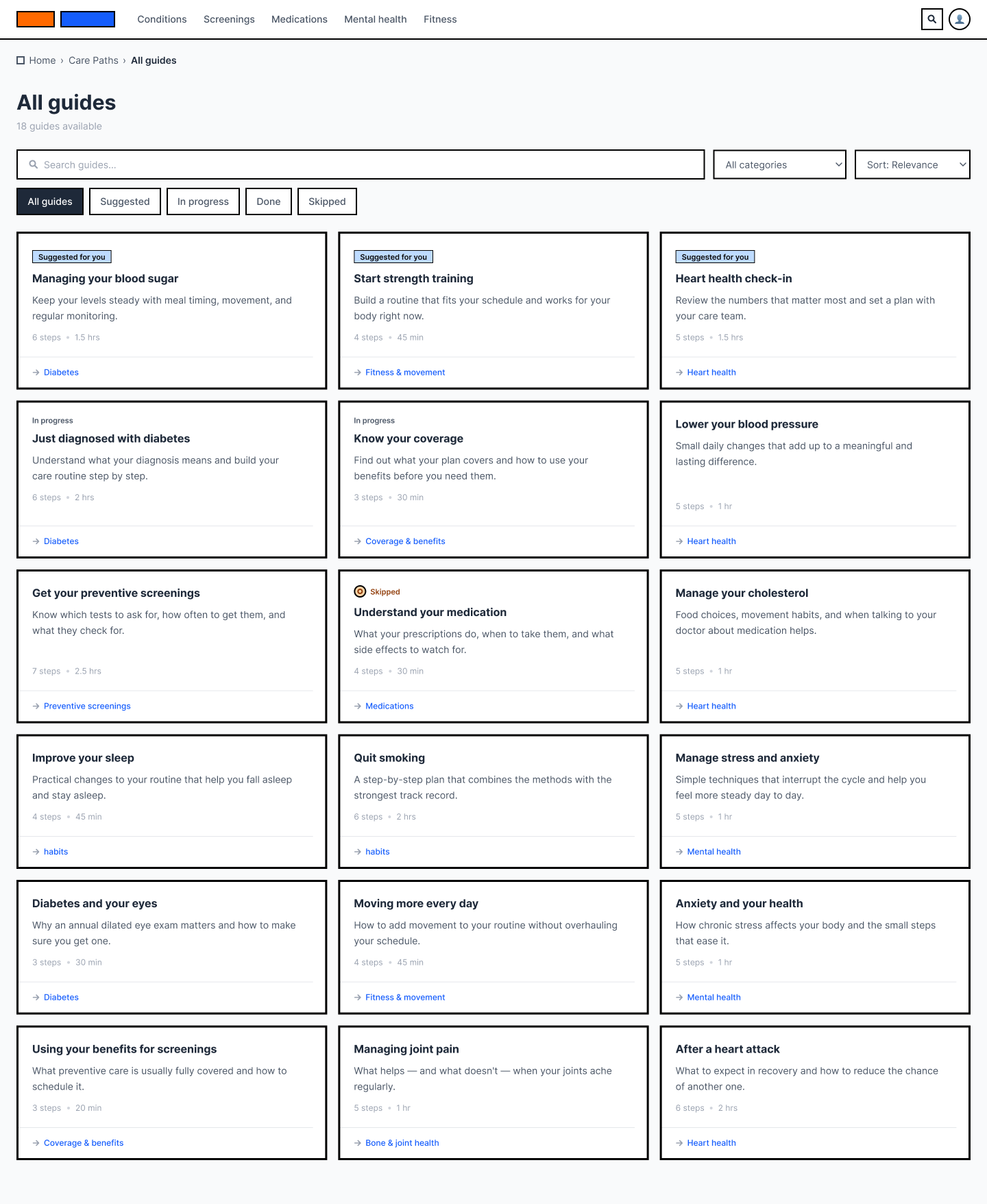Switch to the In progress filter
The image size is (987, 1204).
[x=203, y=201]
